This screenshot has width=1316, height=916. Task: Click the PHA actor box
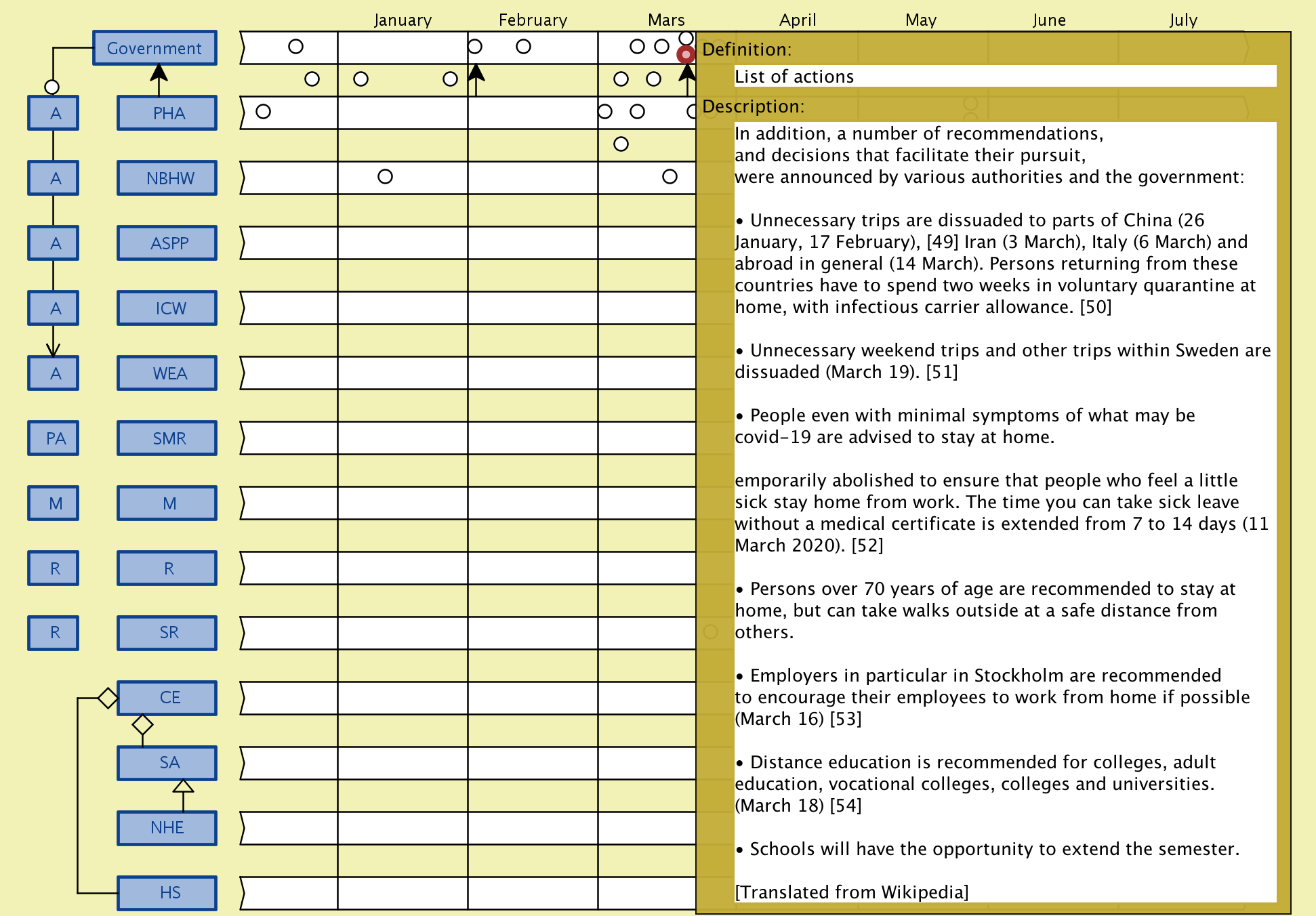[x=167, y=113]
